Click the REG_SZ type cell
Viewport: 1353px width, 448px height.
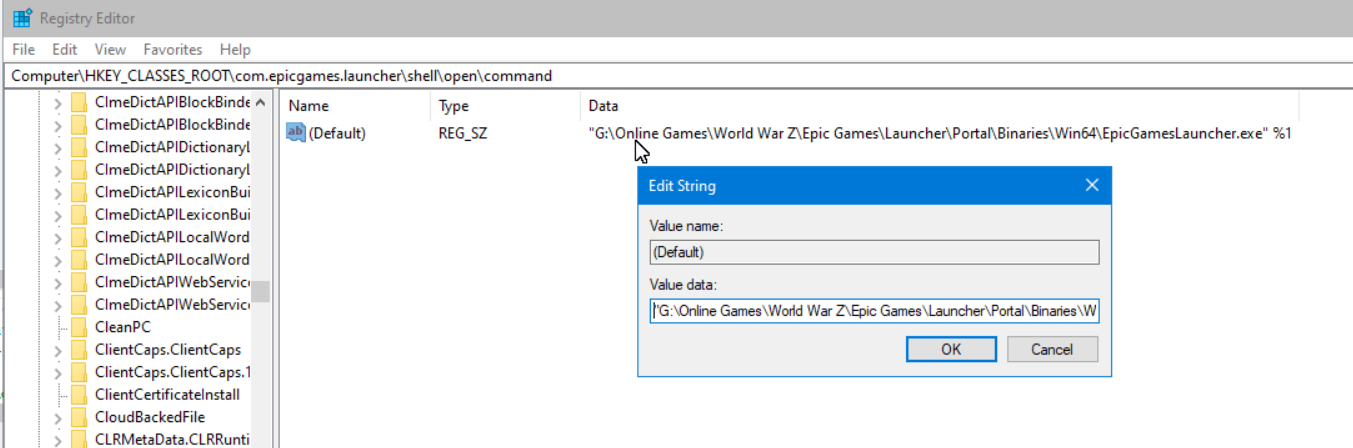[462, 133]
